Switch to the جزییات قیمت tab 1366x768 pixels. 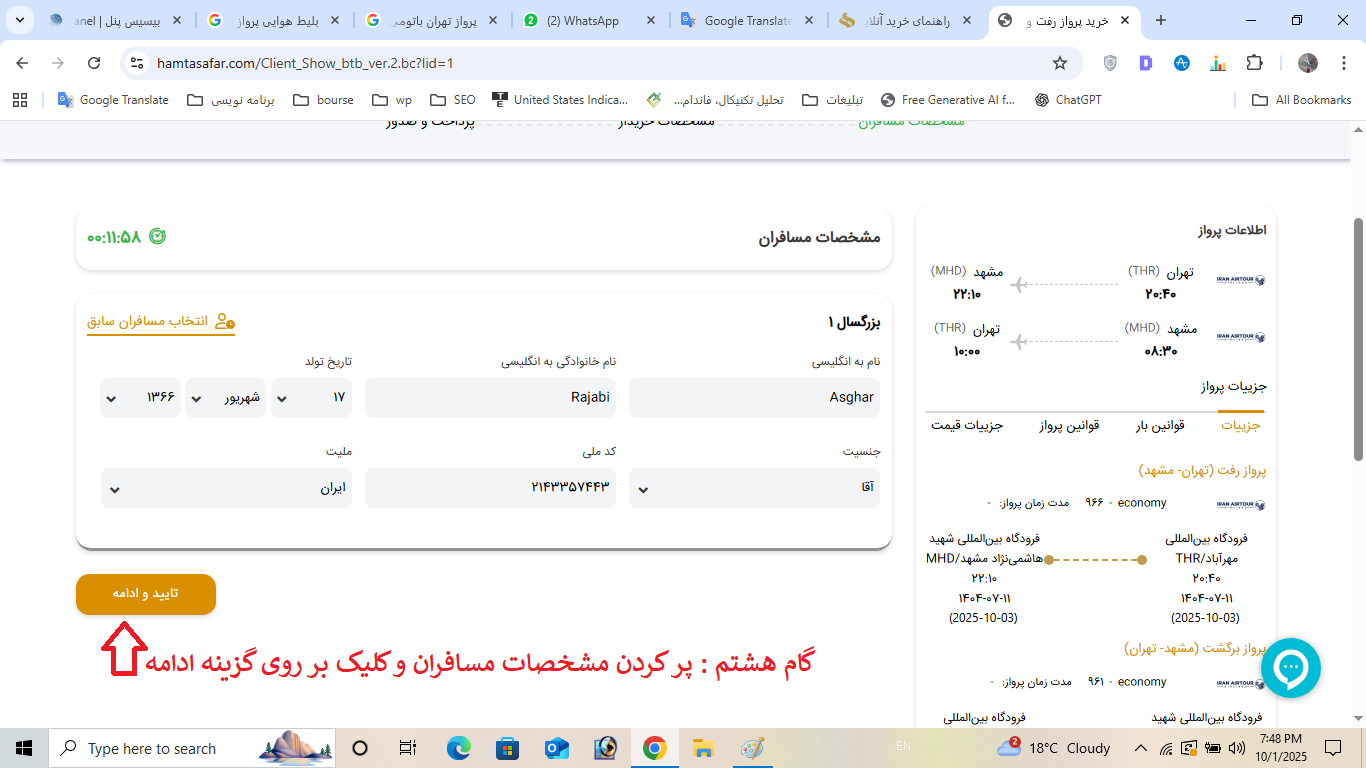tap(967, 425)
